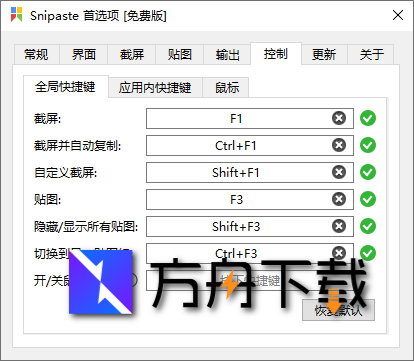Viewport: 414px width, 361px height.
Task: Open the 更新 tab
Action: 324,54
